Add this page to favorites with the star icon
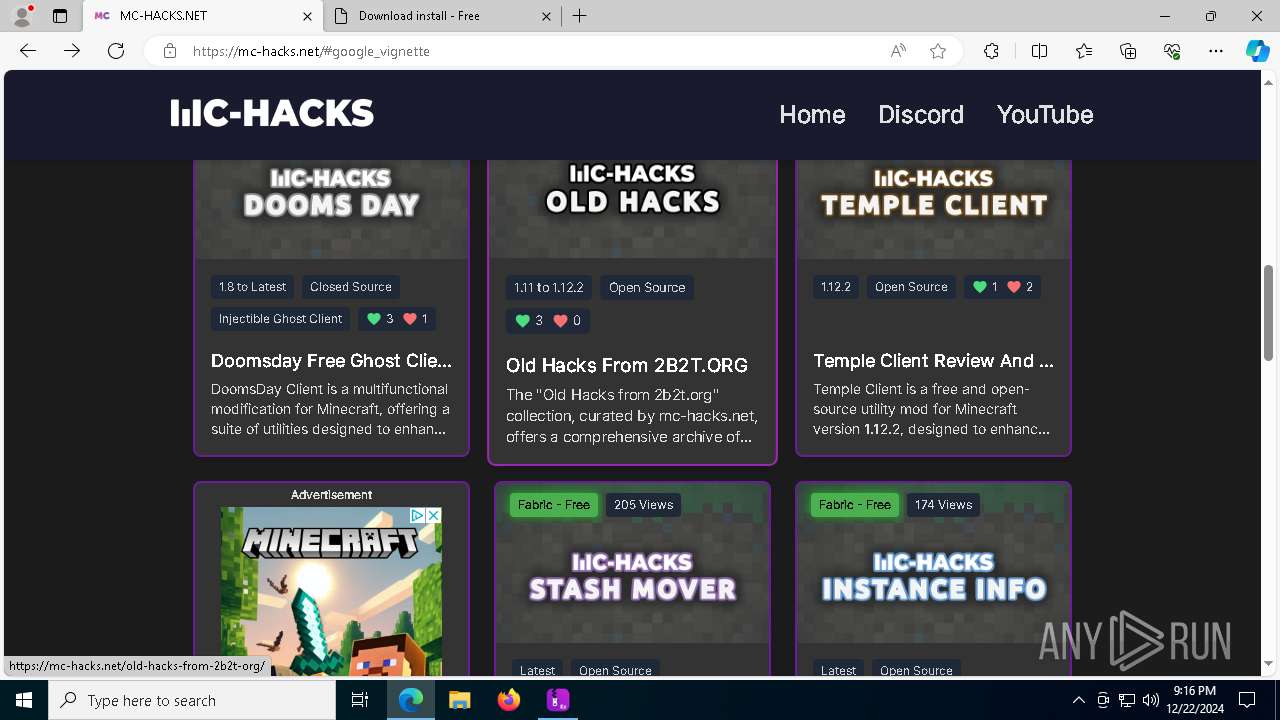Screen dimensions: 1280x720 pos(938,51)
